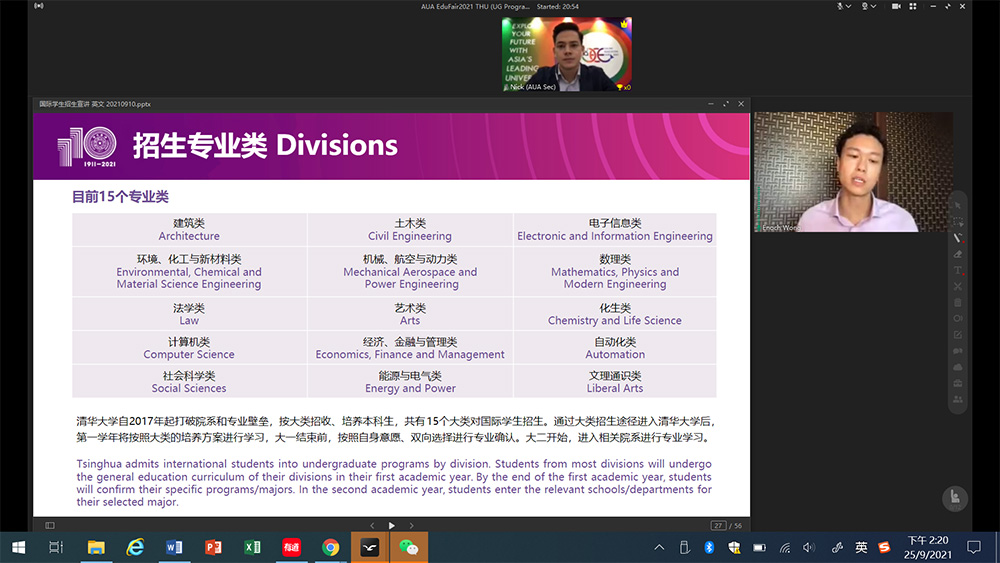Open participants icon in side toolbar
The image size is (1000, 563).
(x=958, y=399)
